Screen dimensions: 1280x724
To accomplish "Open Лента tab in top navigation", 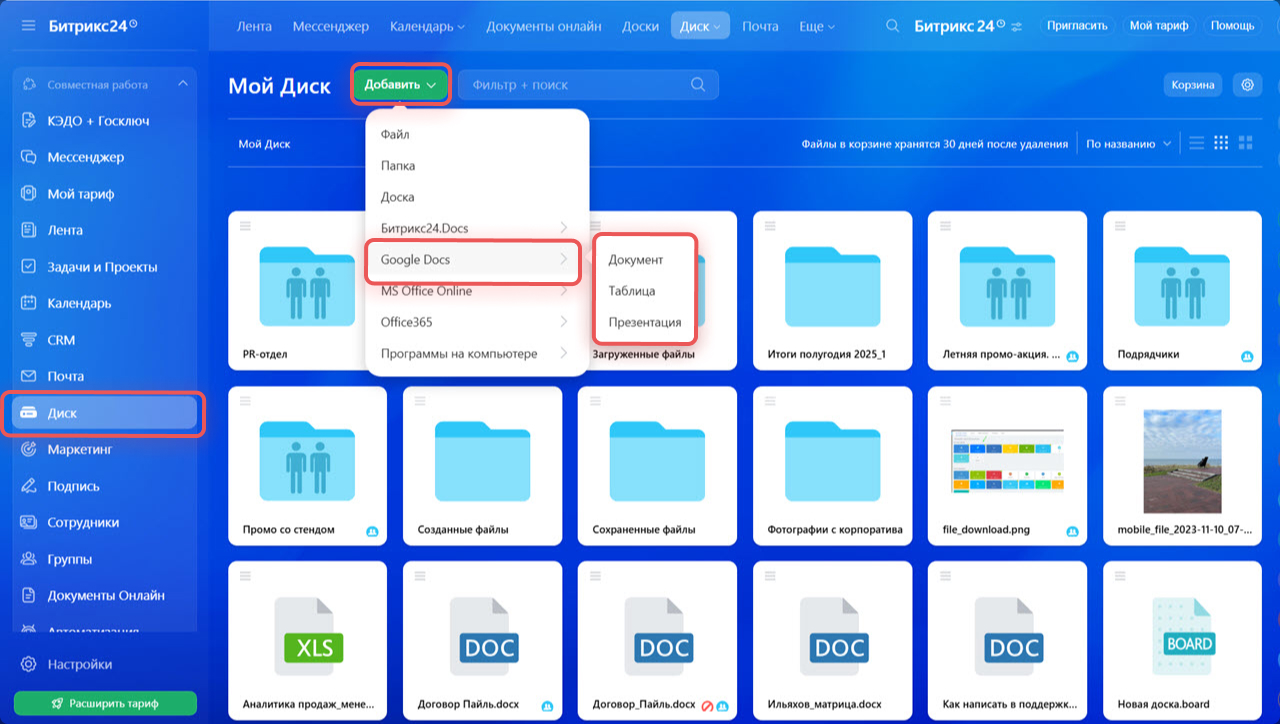I will [x=254, y=26].
